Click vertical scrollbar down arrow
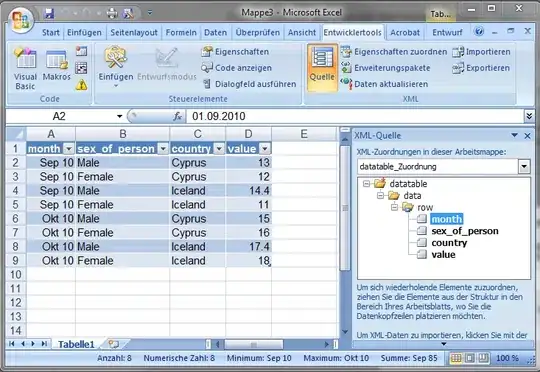Viewport: 540px width, 372px height. pos(345,332)
